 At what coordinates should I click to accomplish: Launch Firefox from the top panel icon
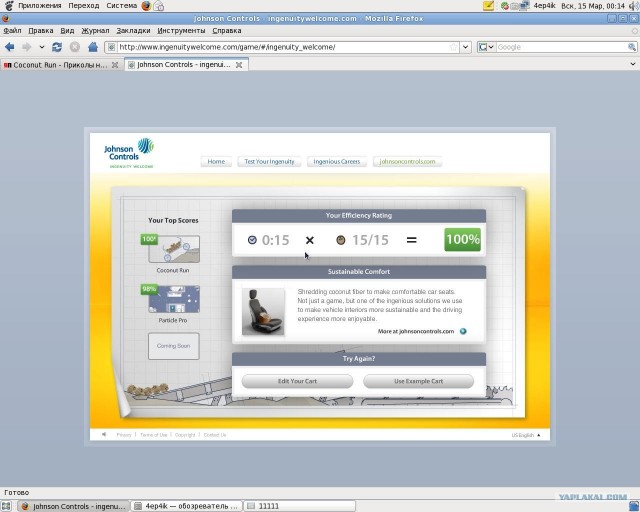[146, 6]
